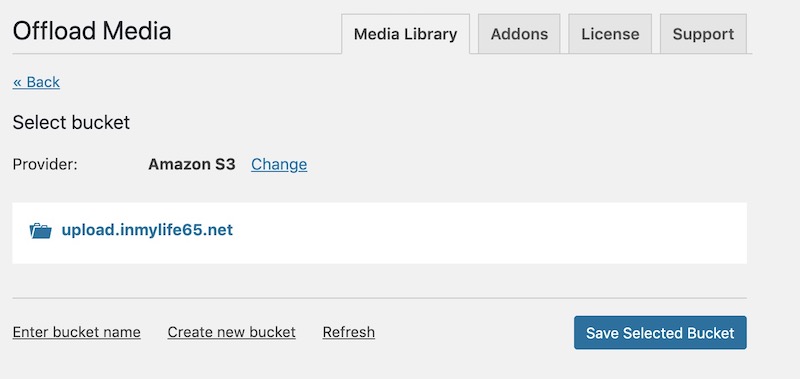Click the « chevron symbol before Back
The image size is (800, 379).
point(18,83)
